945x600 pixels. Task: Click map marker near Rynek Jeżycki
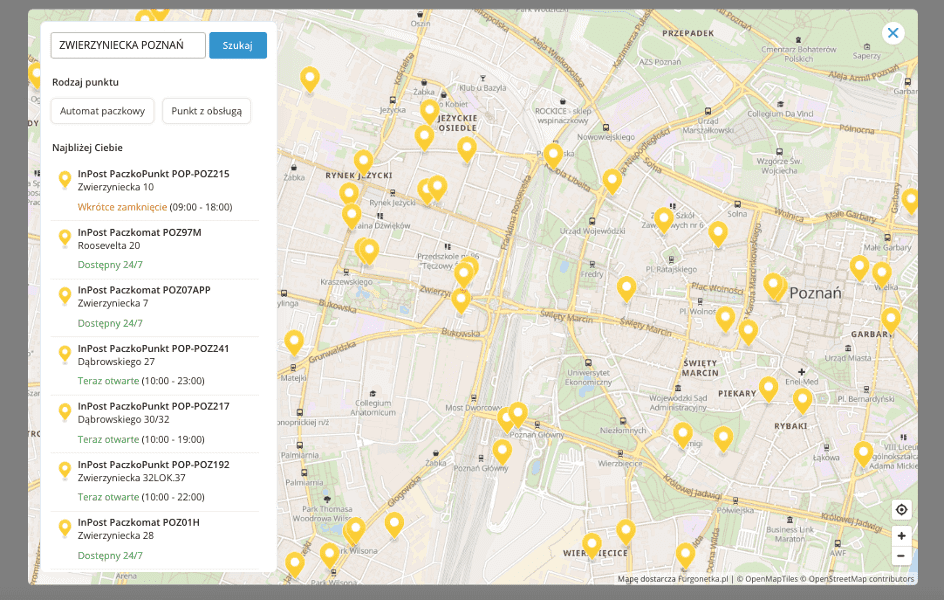(363, 161)
